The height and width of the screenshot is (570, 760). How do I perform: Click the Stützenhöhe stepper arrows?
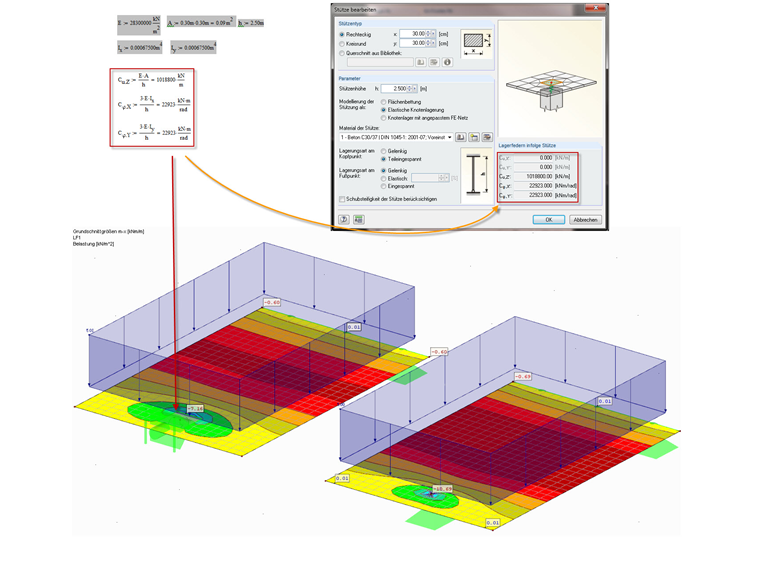[x=410, y=88]
